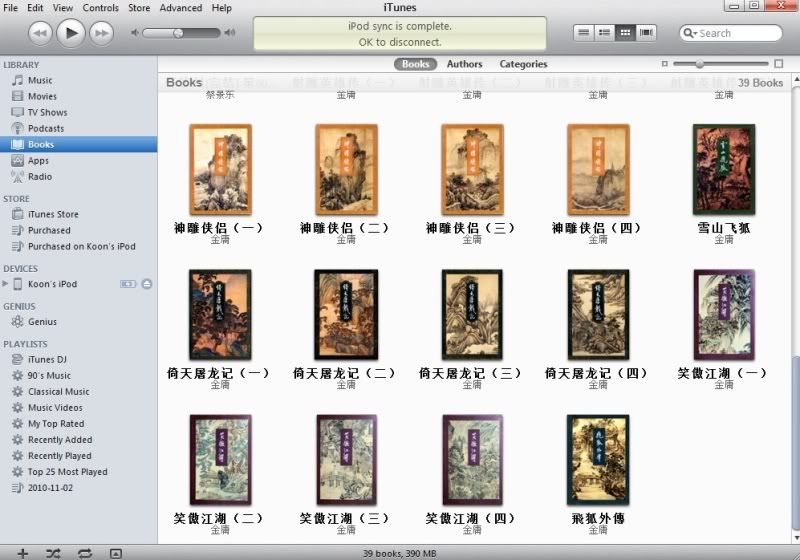Create a new playlist with plus button
Image resolution: width=800 pixels, height=560 pixels.
[x=22, y=553]
